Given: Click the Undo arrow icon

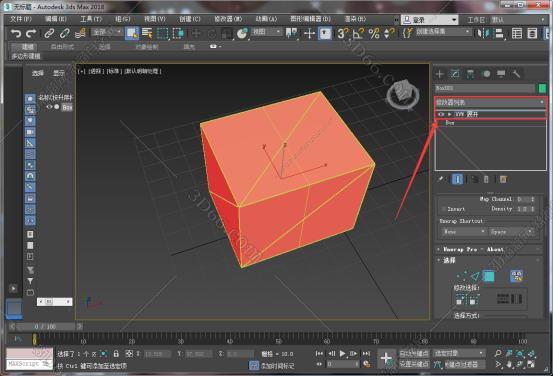Looking at the screenshot, I should 16,34.
